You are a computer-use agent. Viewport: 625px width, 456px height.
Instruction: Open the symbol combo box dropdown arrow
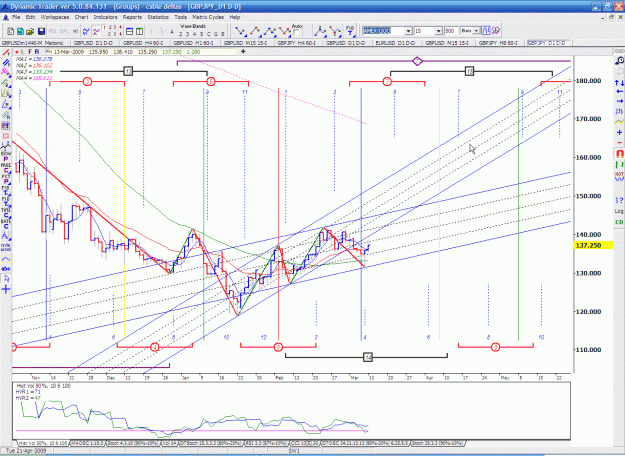tap(408, 31)
